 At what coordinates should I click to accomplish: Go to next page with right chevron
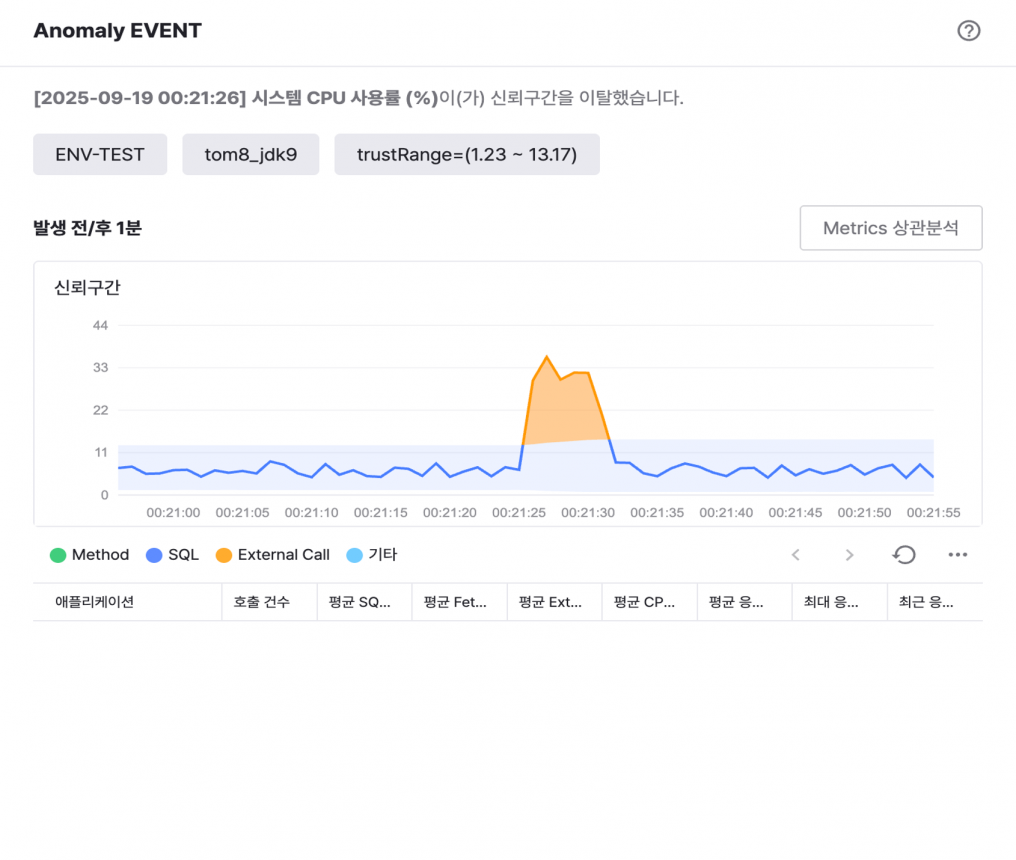coord(849,555)
